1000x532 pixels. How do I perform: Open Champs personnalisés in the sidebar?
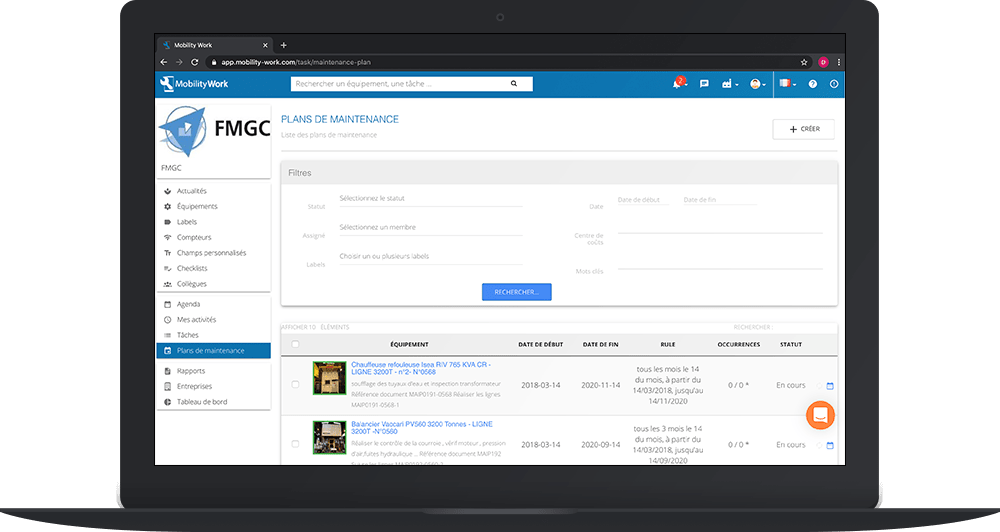pyautogui.click(x=213, y=253)
